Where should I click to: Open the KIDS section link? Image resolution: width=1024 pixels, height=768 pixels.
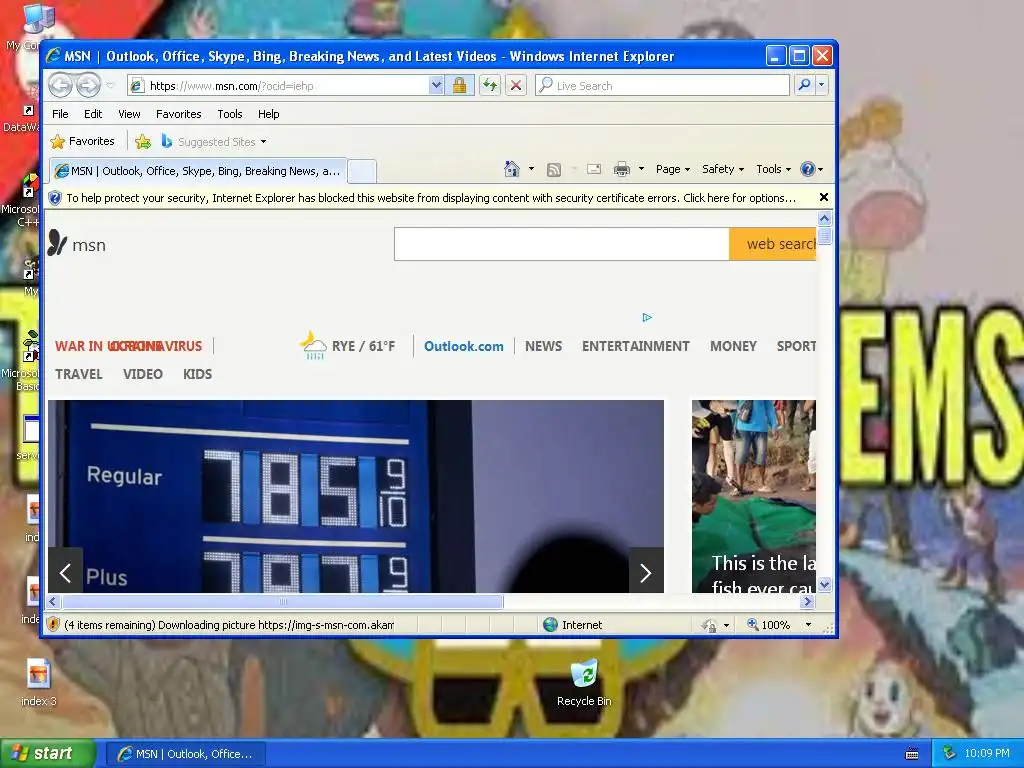click(197, 374)
